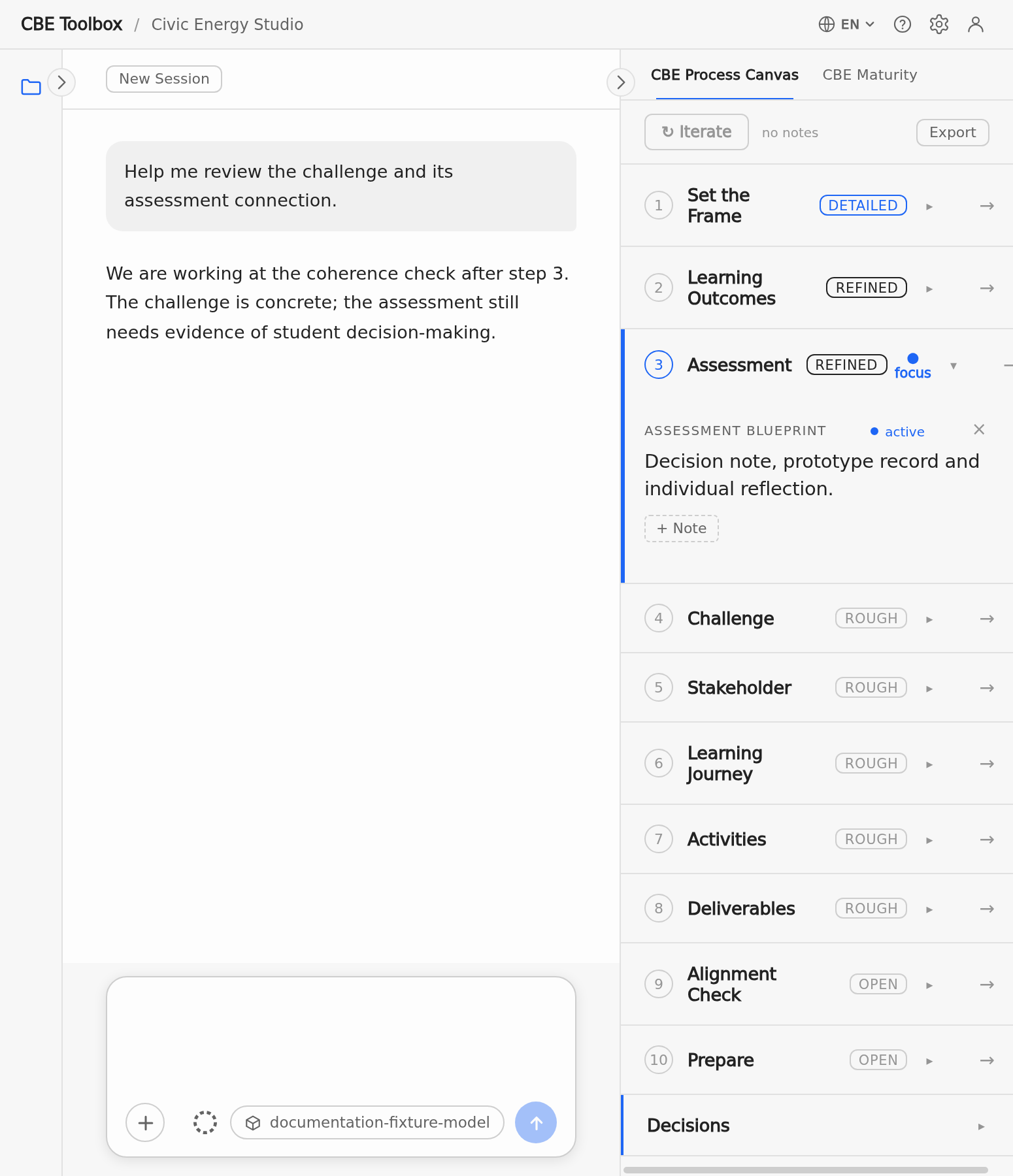Click the Export button

[x=952, y=132]
